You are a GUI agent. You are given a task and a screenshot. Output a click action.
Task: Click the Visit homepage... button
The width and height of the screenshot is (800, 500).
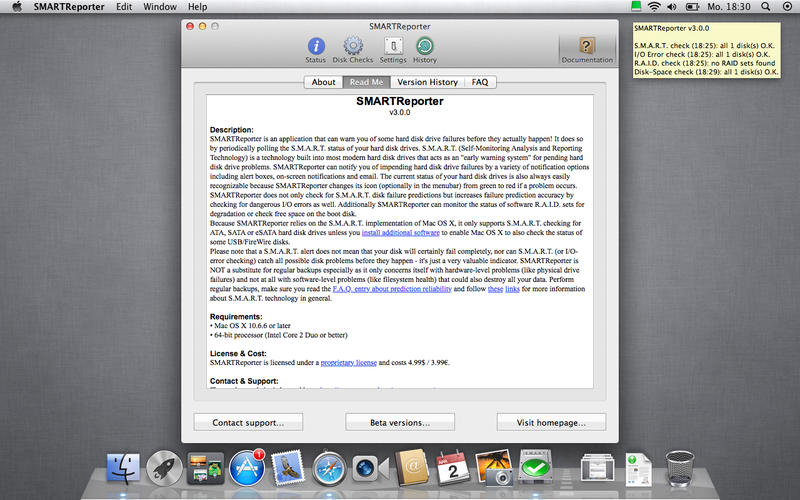pyautogui.click(x=551, y=422)
